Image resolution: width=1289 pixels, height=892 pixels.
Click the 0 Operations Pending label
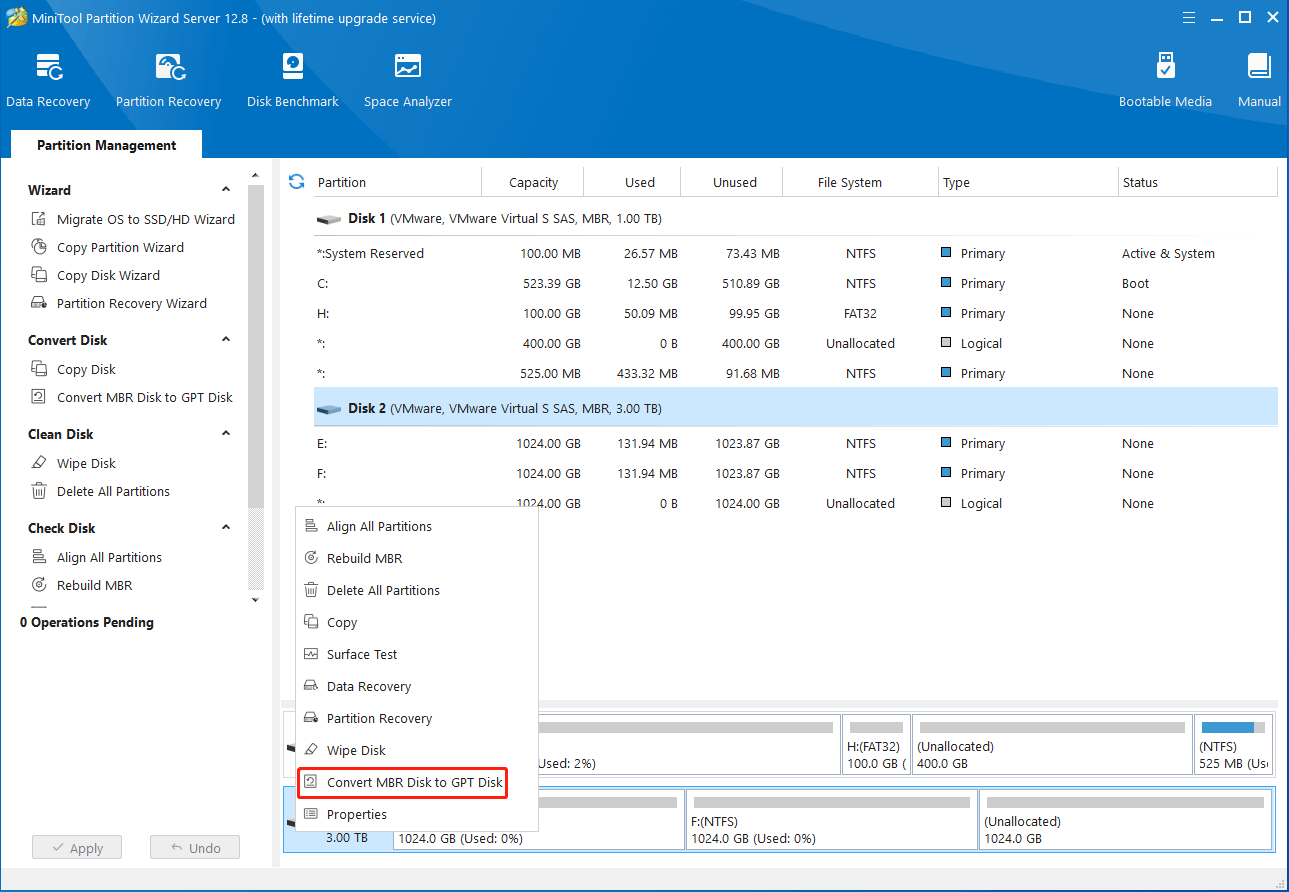tap(87, 622)
